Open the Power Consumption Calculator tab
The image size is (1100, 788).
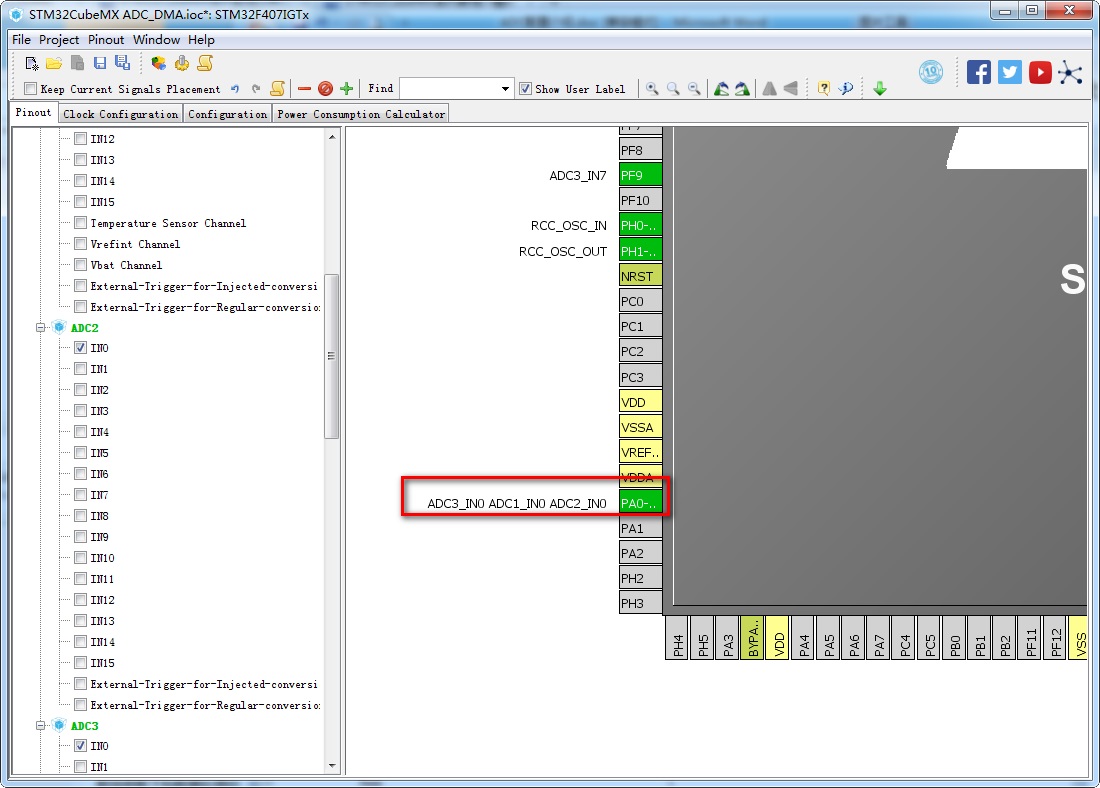[361, 114]
